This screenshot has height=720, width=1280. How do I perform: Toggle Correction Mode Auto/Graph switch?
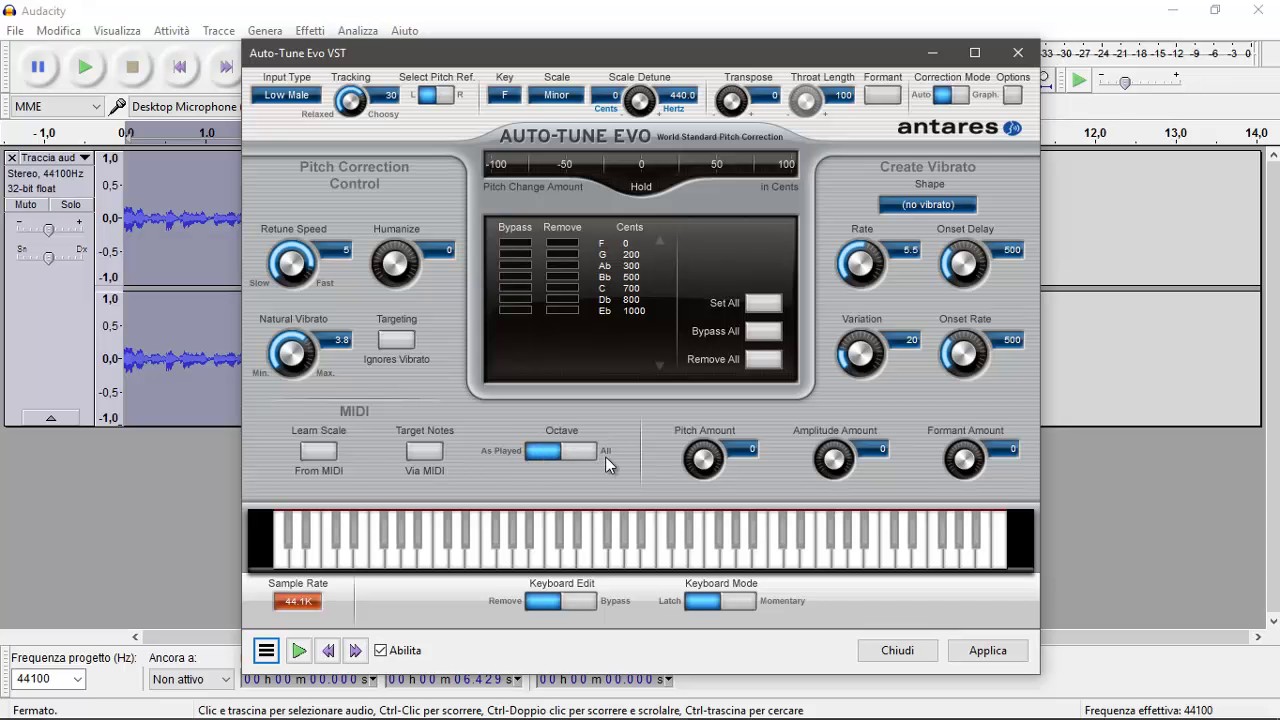click(x=951, y=95)
